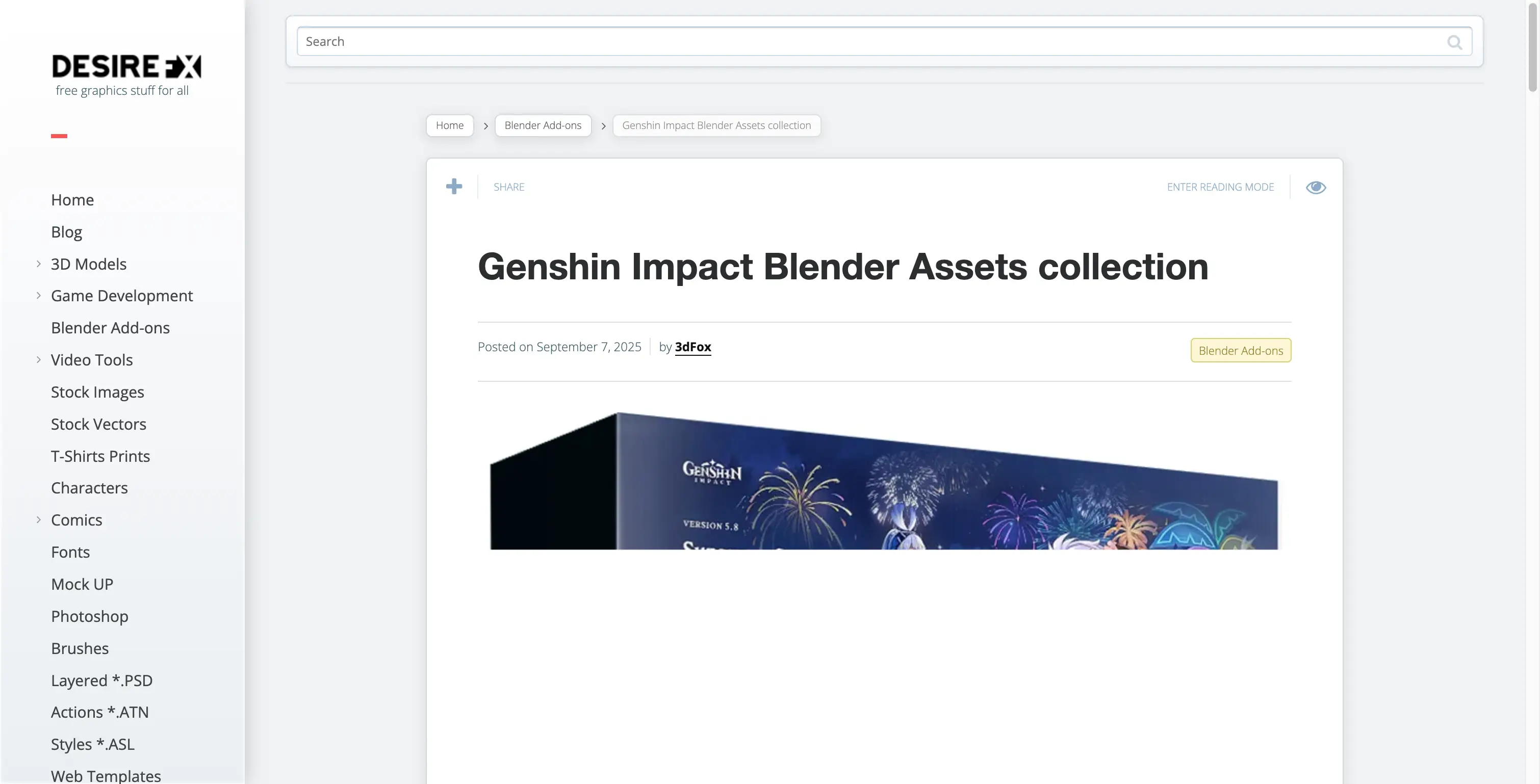The width and height of the screenshot is (1540, 784).
Task: Open the Blender Add-ons tag button
Action: [1240, 350]
